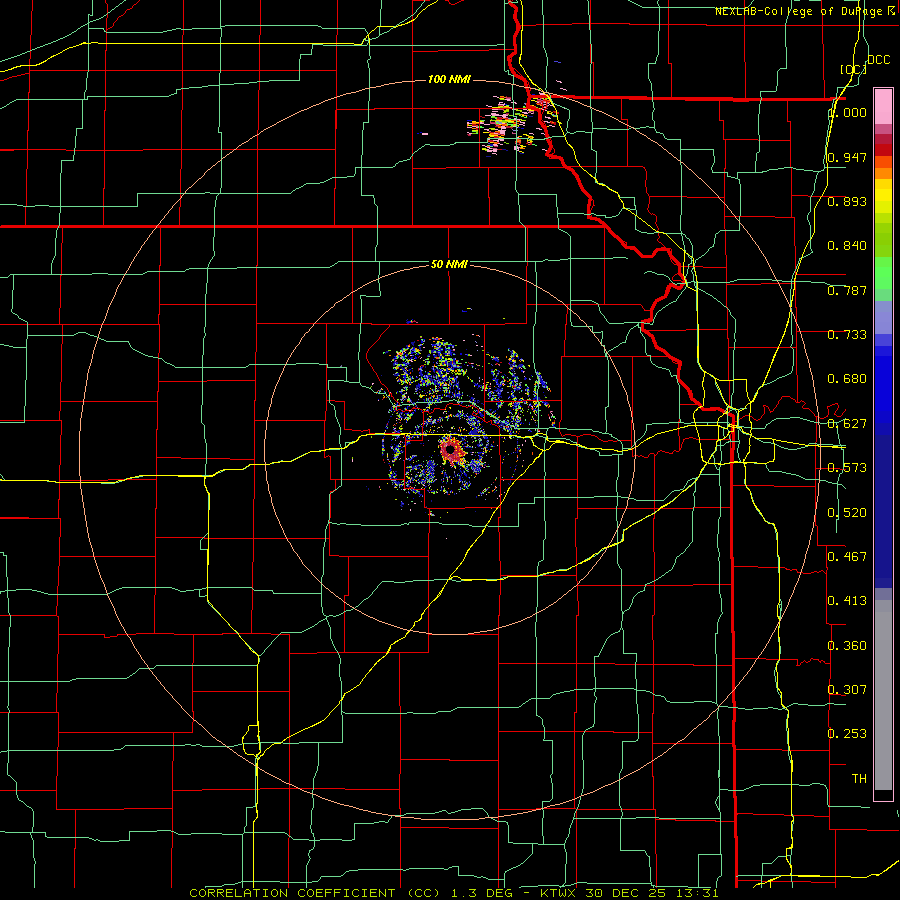Click the 0.840 scale value

[x=847, y=246]
